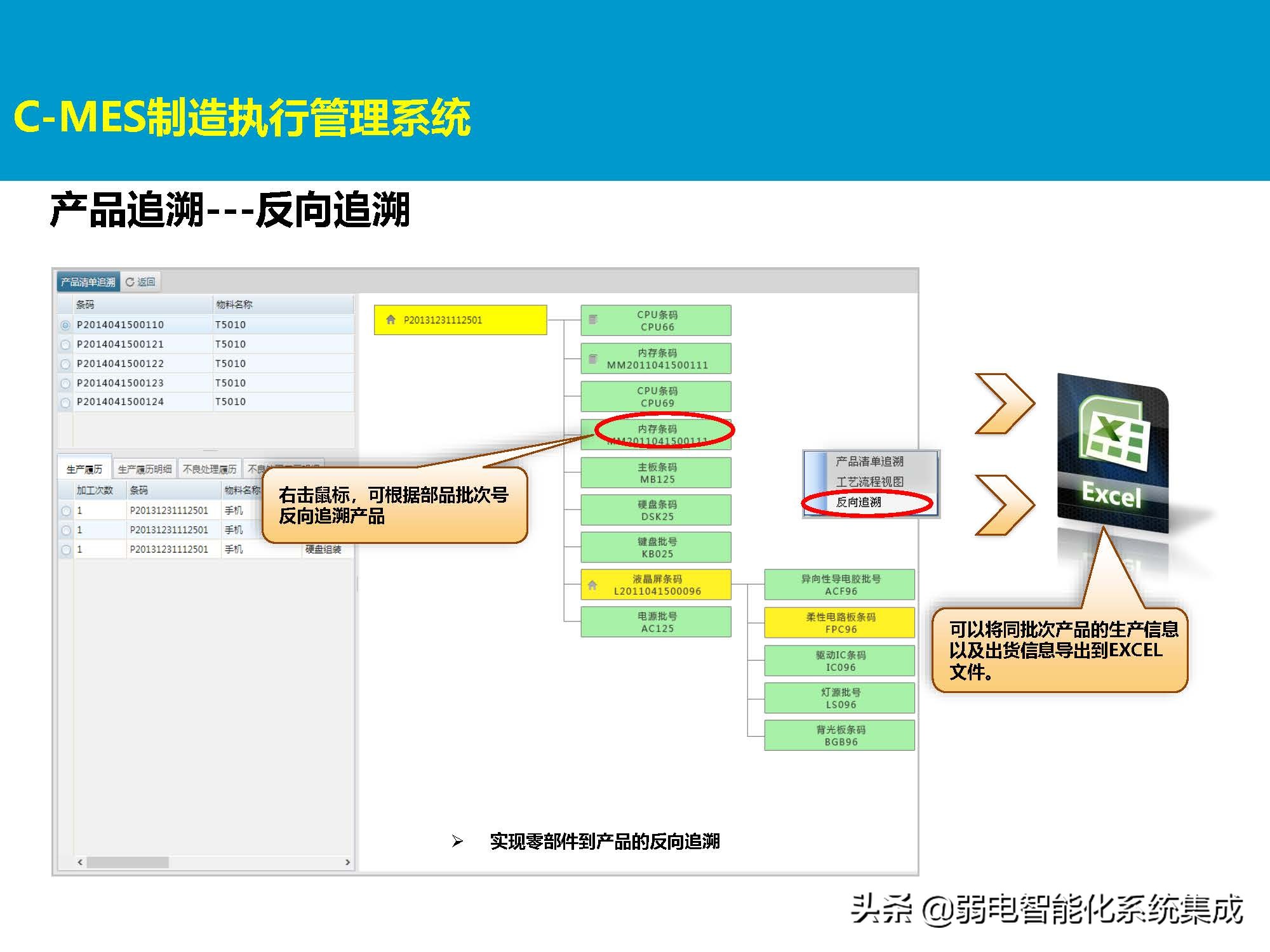Viewport: 1270px width, 952px height.
Task: Open the 产品清单追溯 tab
Action: 88,282
